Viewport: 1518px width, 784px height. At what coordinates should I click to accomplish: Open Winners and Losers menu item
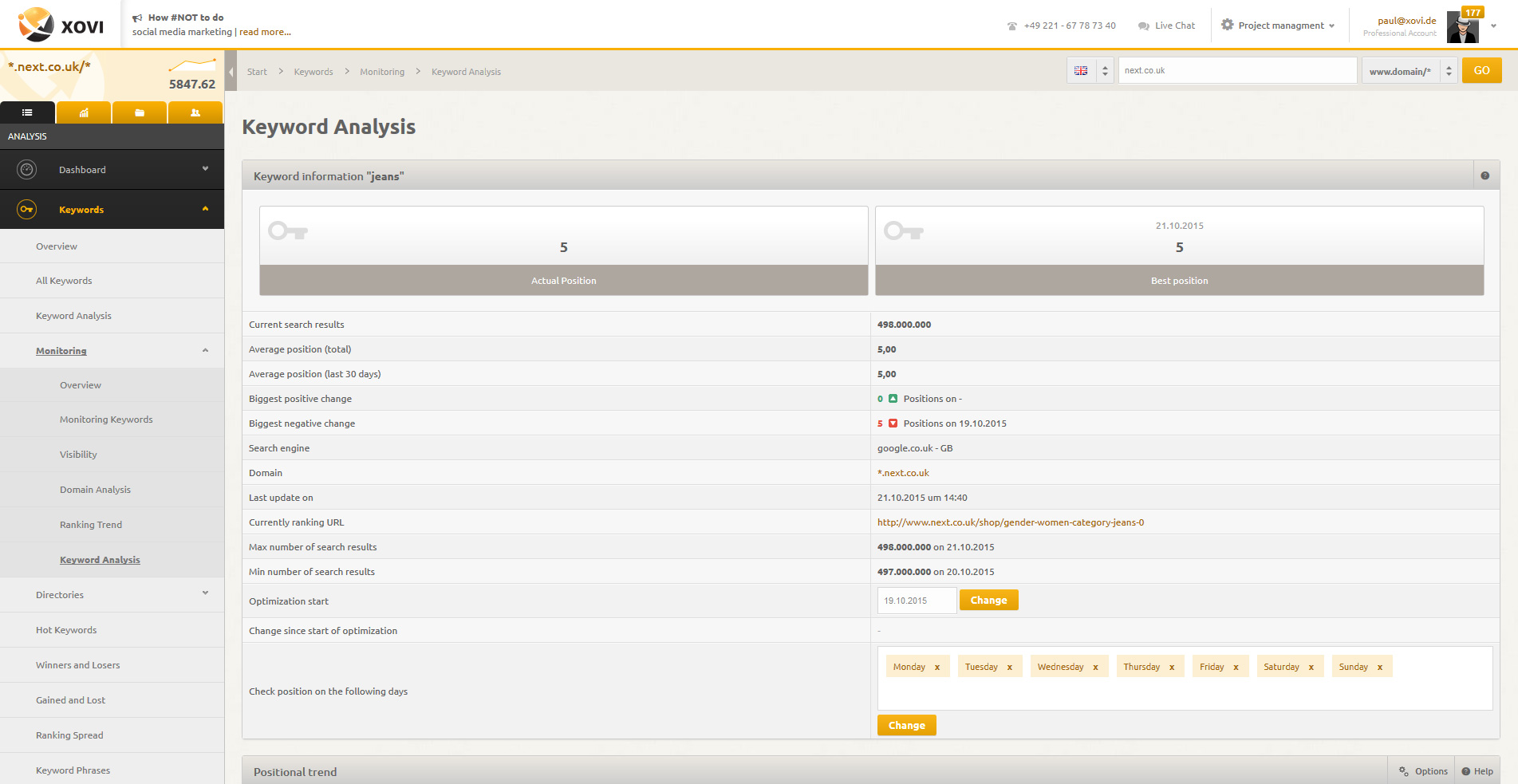tap(77, 665)
